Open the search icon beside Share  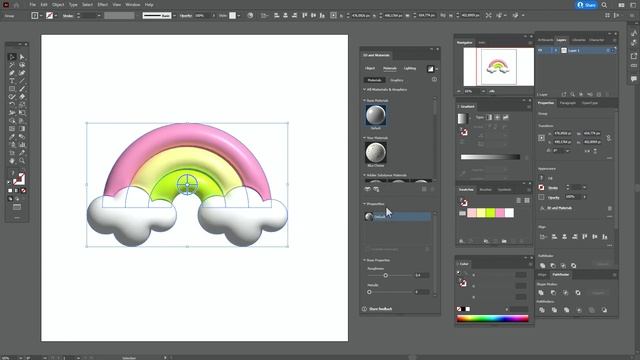[604, 5]
